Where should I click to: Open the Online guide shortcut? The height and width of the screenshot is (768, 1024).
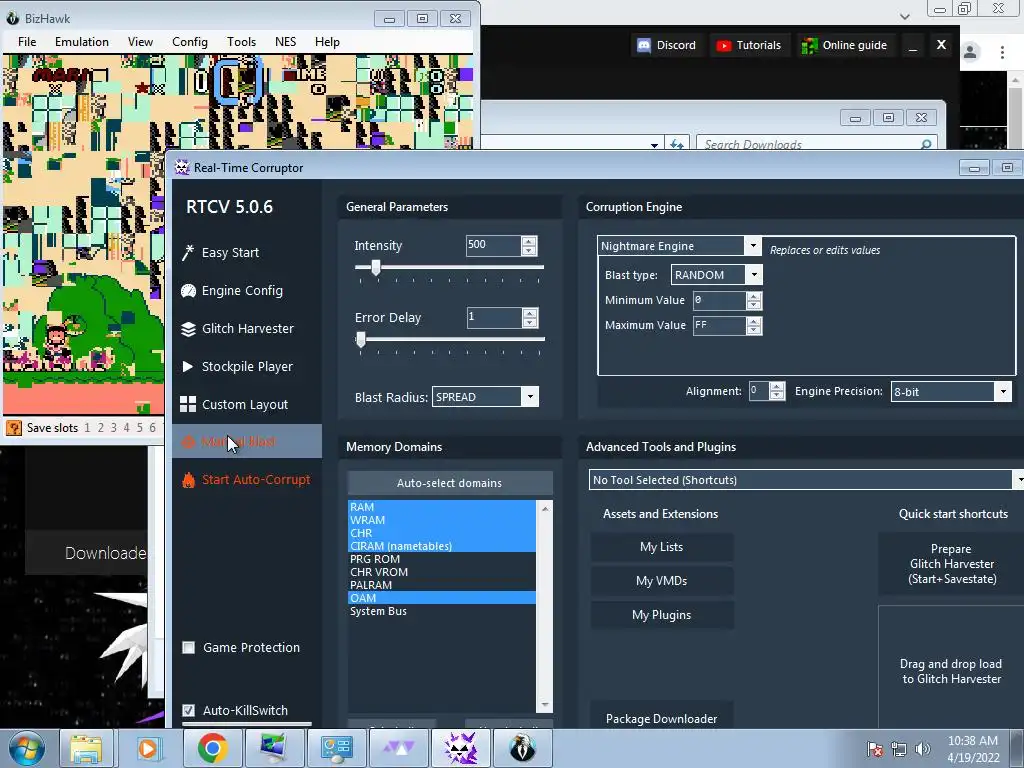point(845,45)
